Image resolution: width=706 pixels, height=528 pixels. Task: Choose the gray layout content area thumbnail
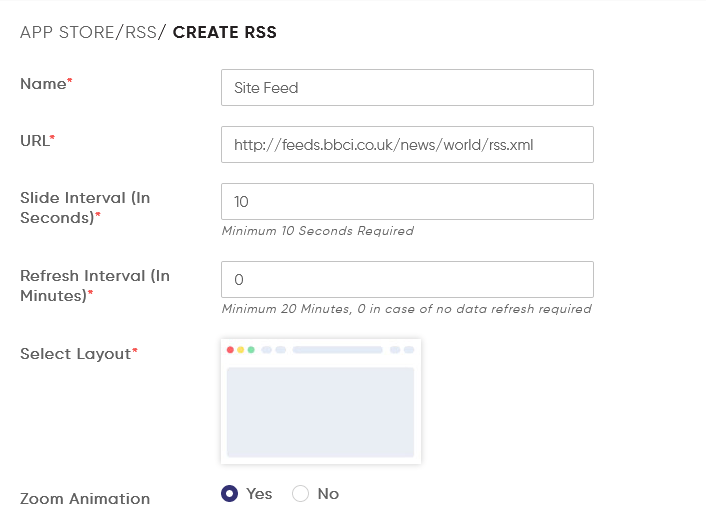(x=320, y=412)
